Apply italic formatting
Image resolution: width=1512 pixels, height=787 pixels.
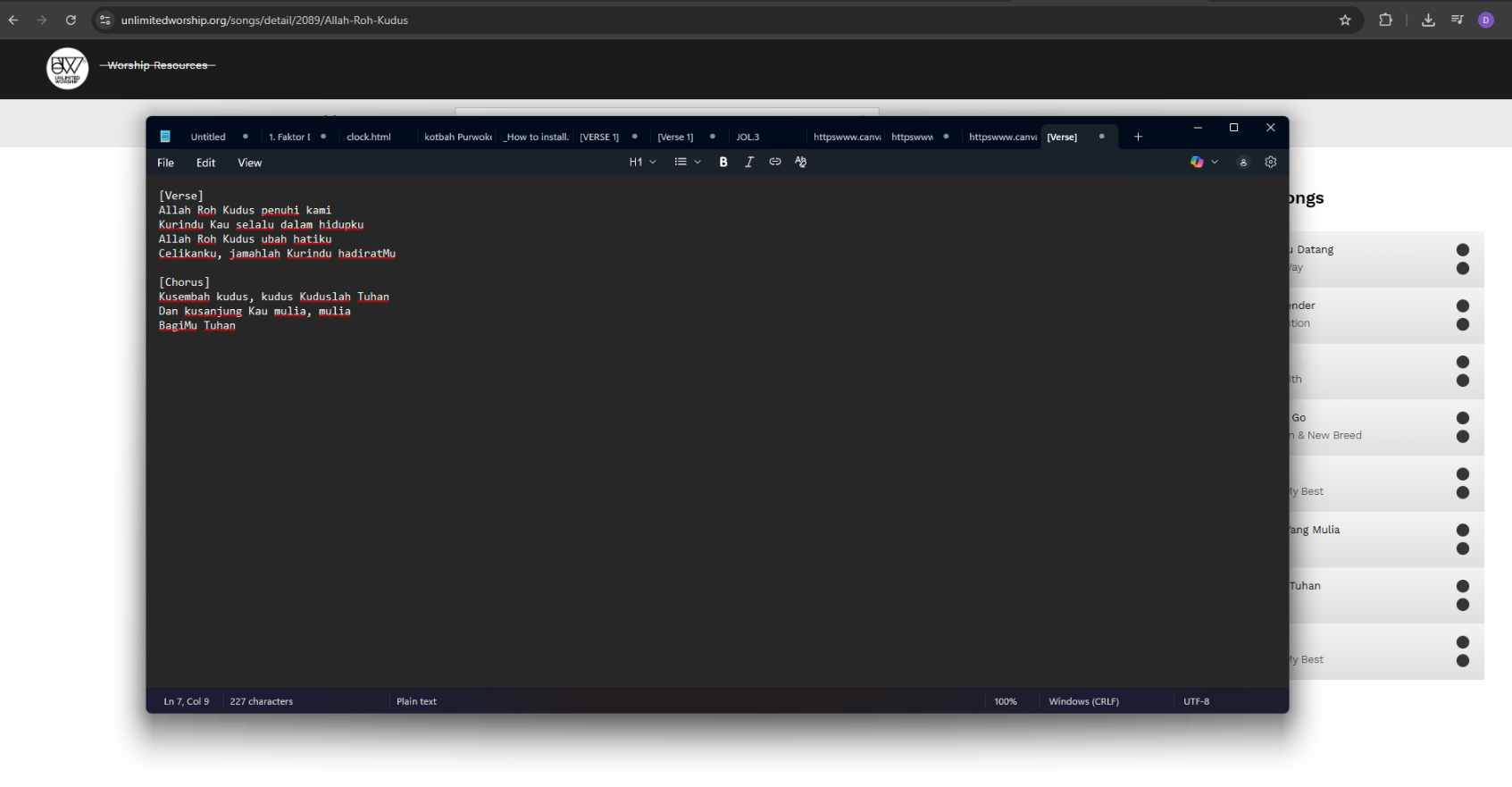[749, 162]
